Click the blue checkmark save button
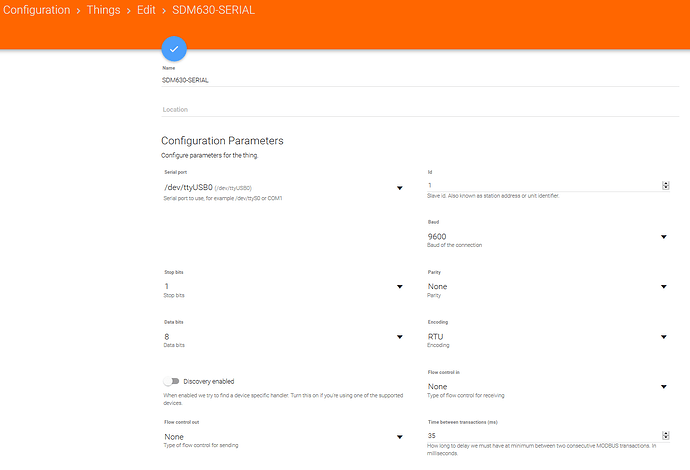 point(174,48)
